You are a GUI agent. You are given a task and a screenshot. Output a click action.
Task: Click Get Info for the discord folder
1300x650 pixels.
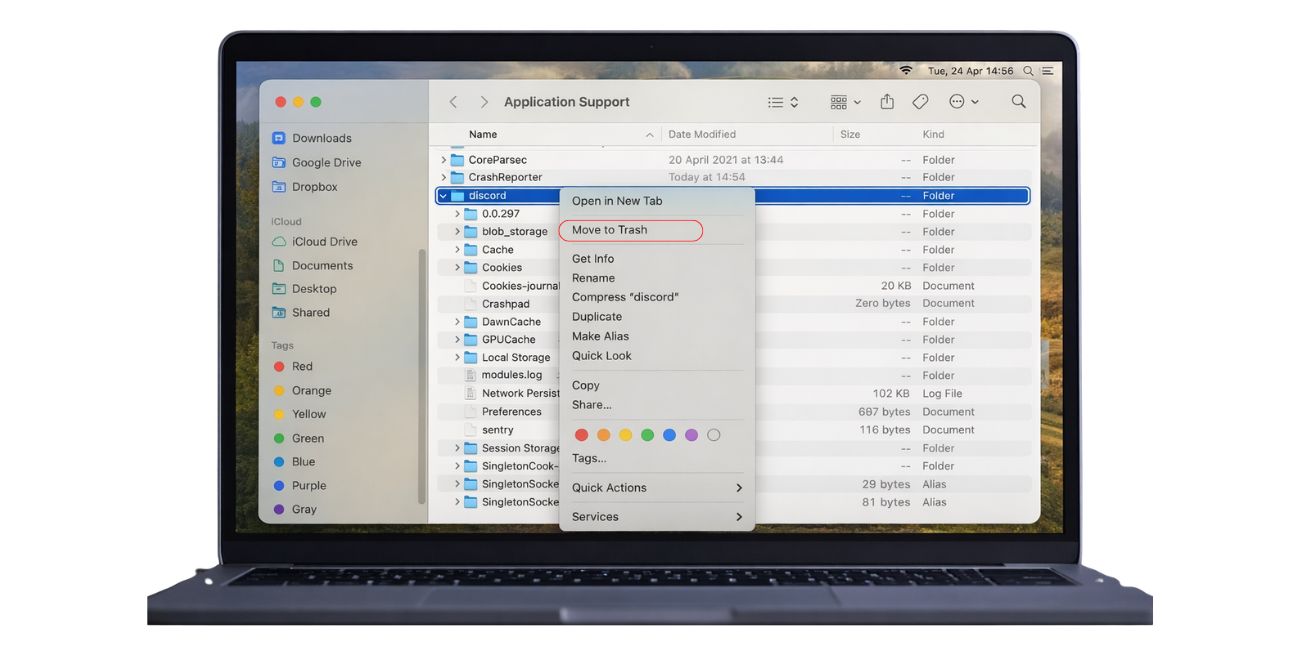coord(591,258)
